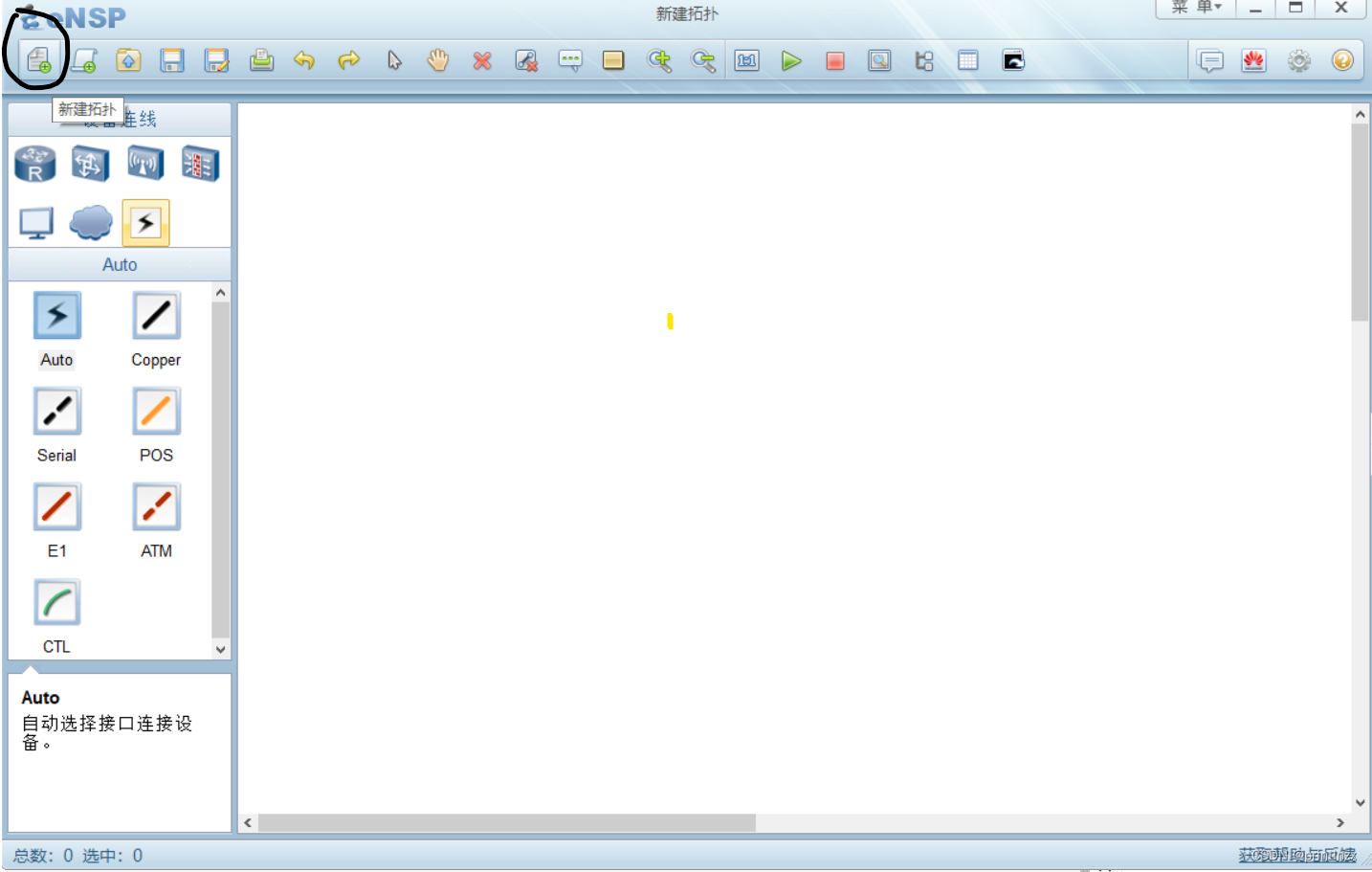
Task: Choose the WLAN device category
Action: tap(145, 165)
